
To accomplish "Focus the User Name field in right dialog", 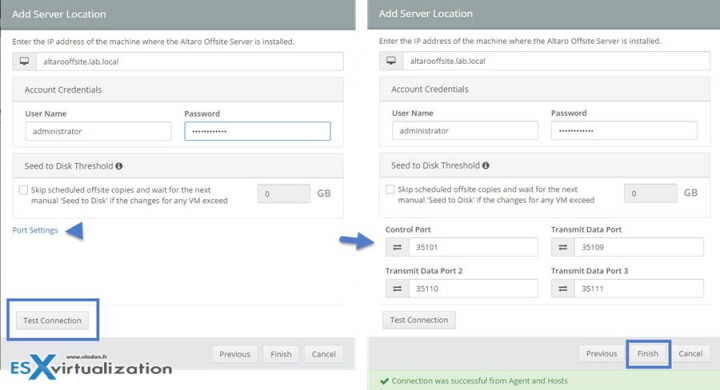I will click(x=465, y=131).
